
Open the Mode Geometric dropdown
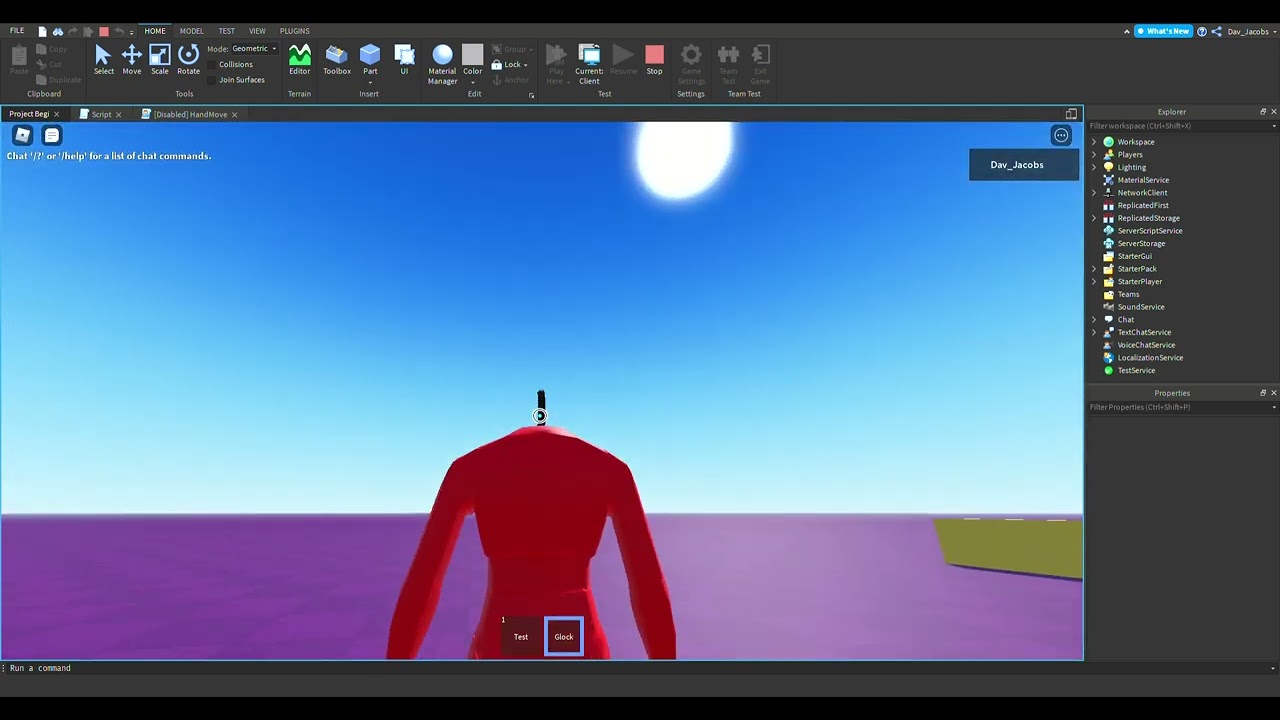pyautogui.click(x=254, y=49)
